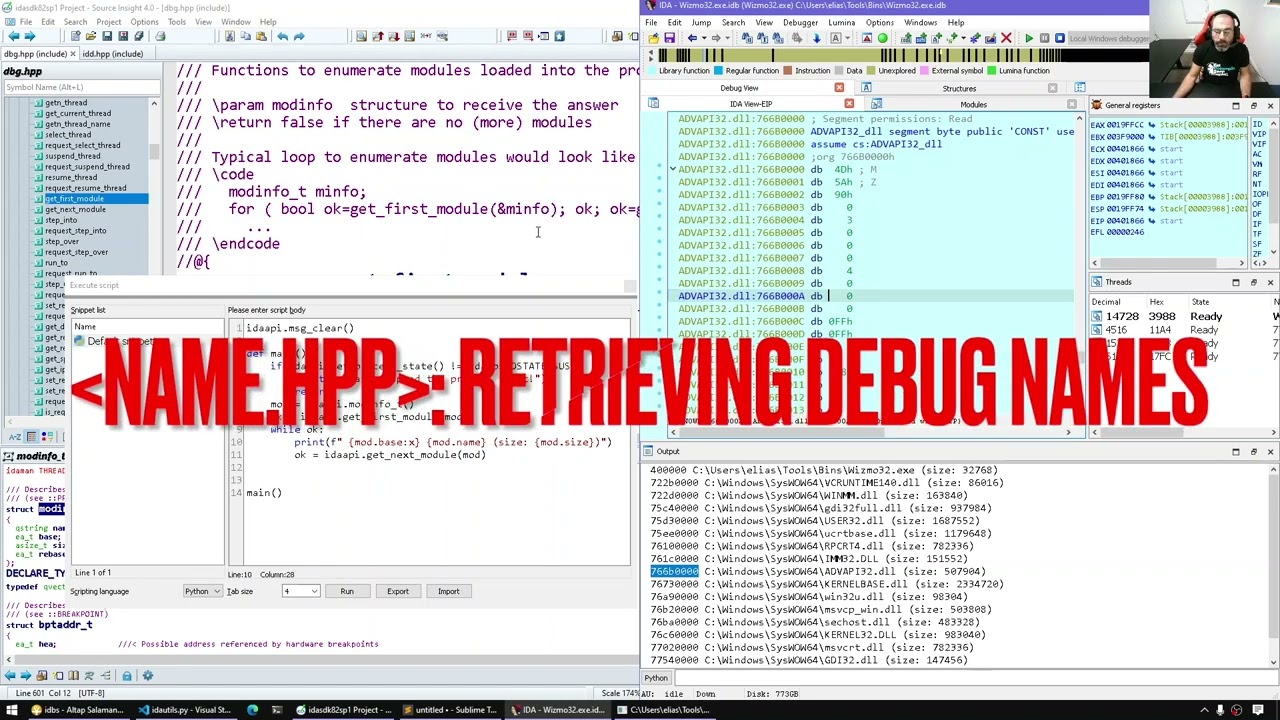Click the Save disk icon in Source Insight
This screenshot has width=1280, height=720.
tap(107, 36)
